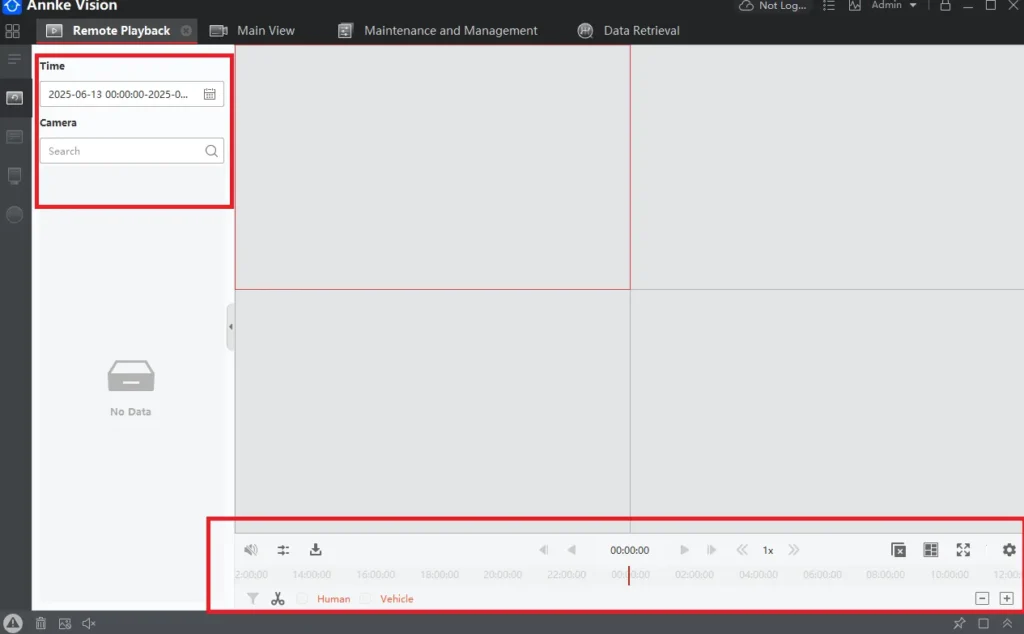
Task: Select the circular sidebar icon
Action: (14, 215)
